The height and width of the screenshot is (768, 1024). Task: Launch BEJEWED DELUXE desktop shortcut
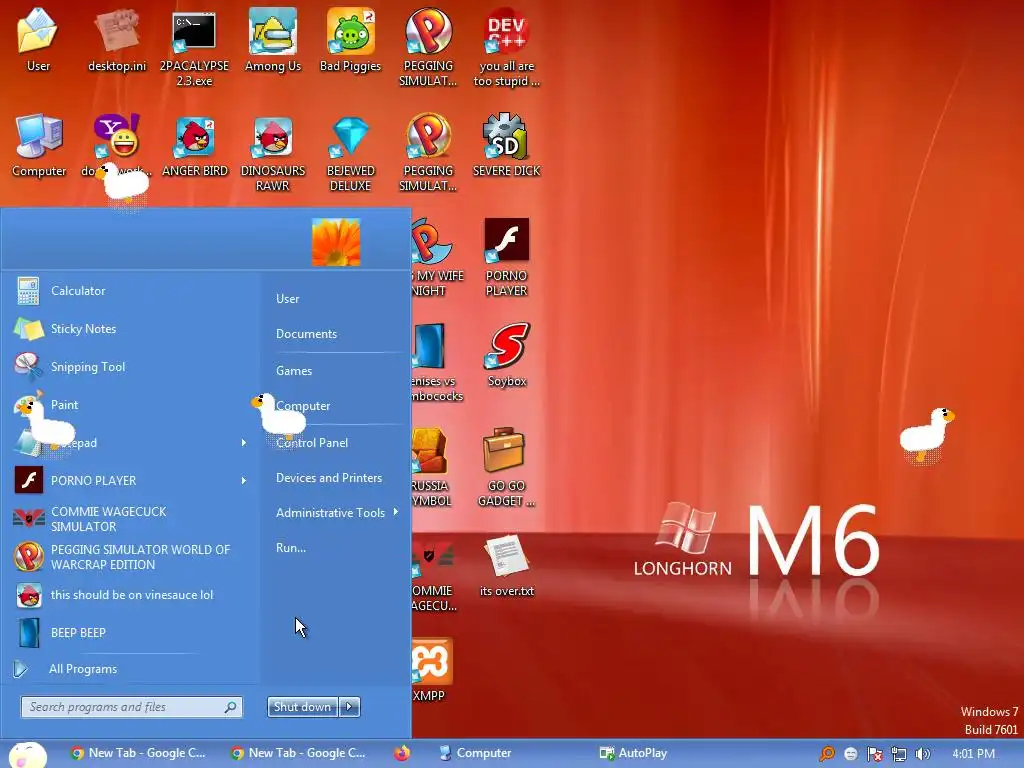pos(351,153)
